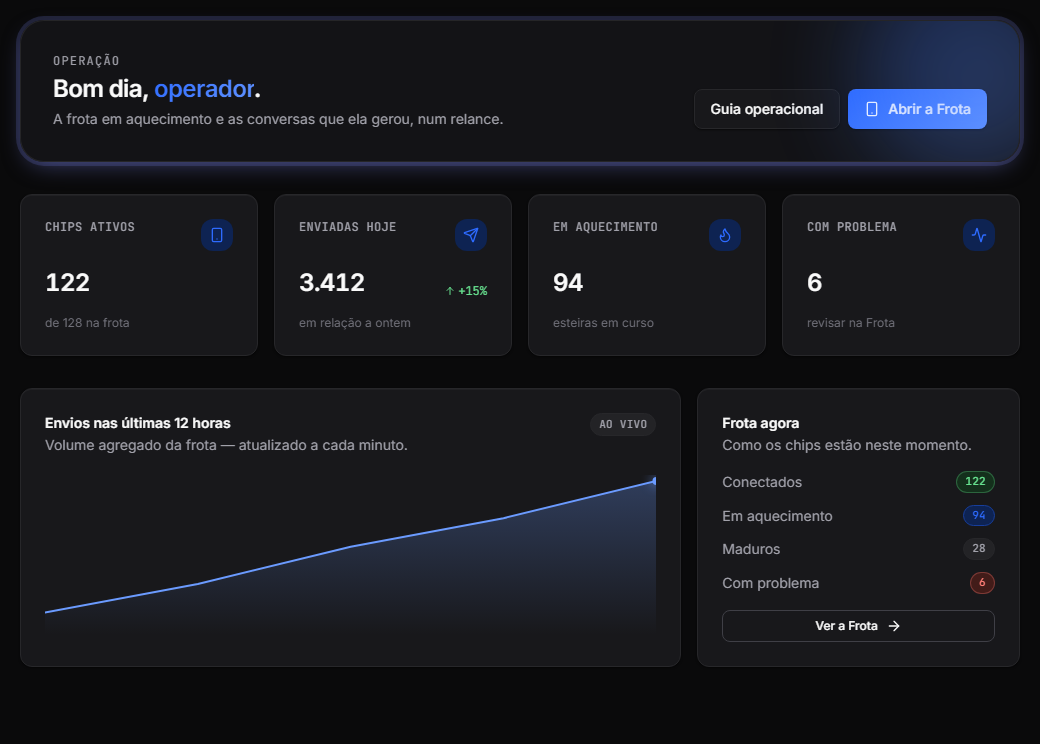The width and height of the screenshot is (1040, 744).
Task: Click 'Como os chips estão neste momento' text
Action: [847, 445]
